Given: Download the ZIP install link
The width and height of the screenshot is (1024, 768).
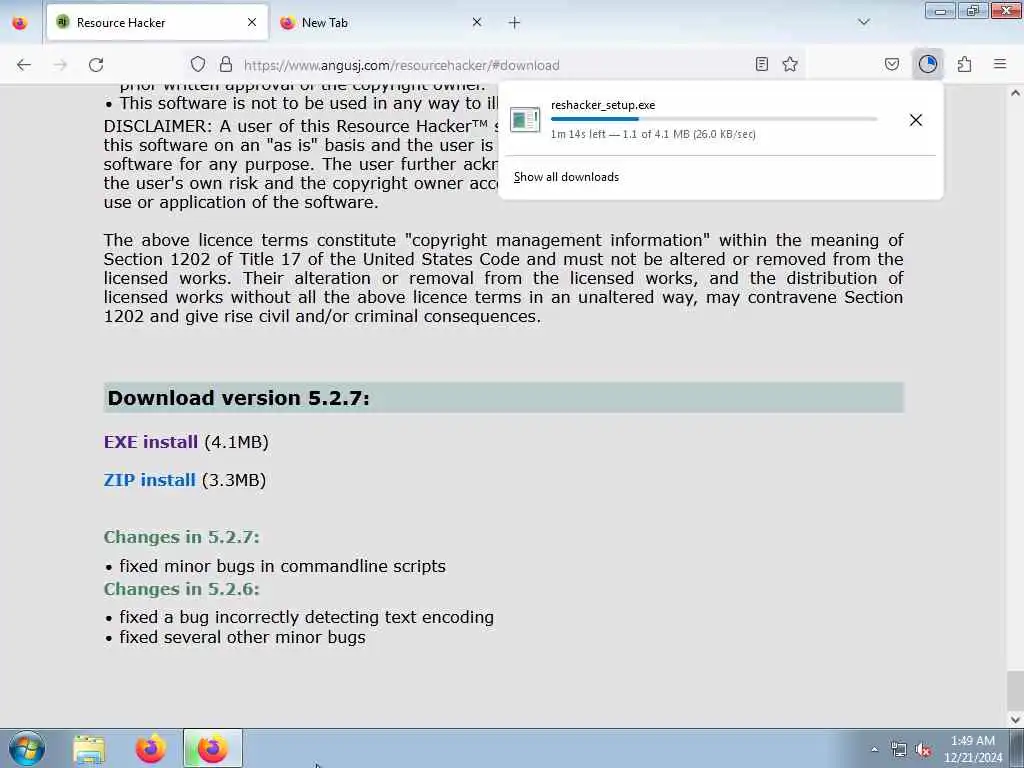Looking at the screenshot, I should point(150,480).
